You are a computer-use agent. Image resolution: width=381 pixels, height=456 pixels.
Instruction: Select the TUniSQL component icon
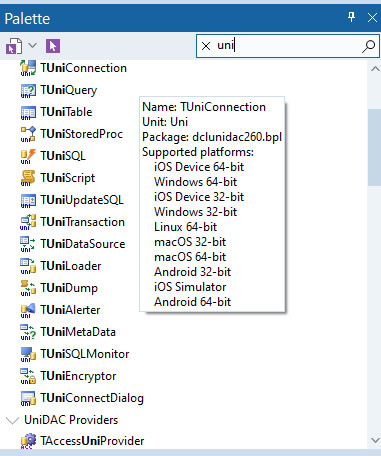[x=28, y=156]
